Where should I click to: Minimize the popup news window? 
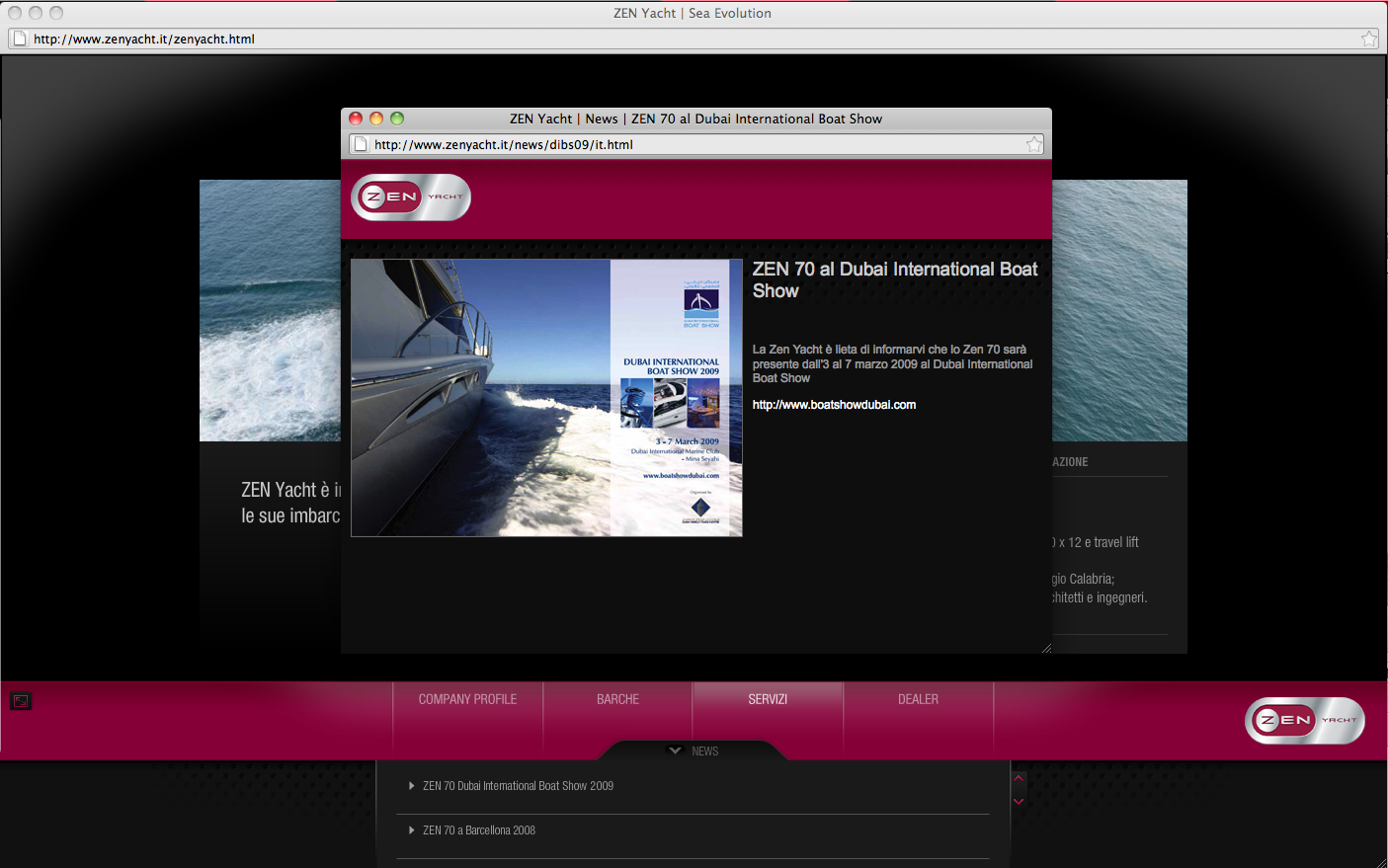click(375, 118)
